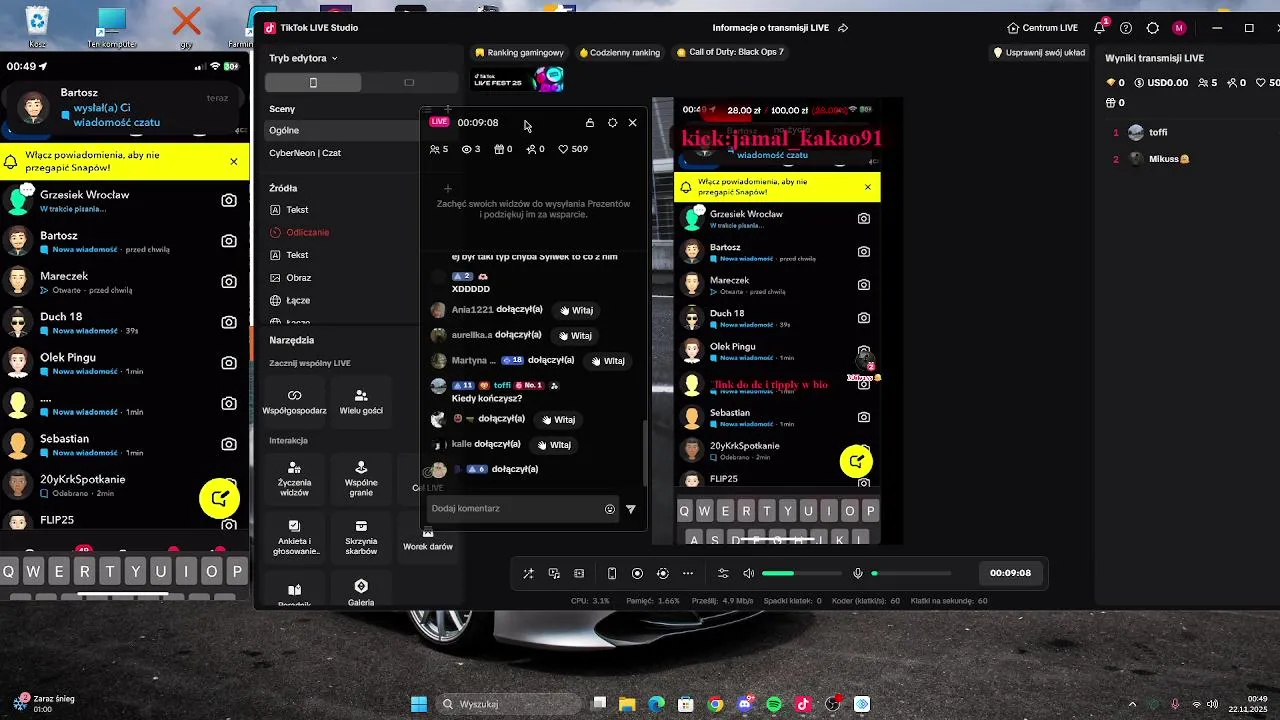1280x720 pixels.
Task: Select the Ogólne scene
Action: tap(342, 130)
